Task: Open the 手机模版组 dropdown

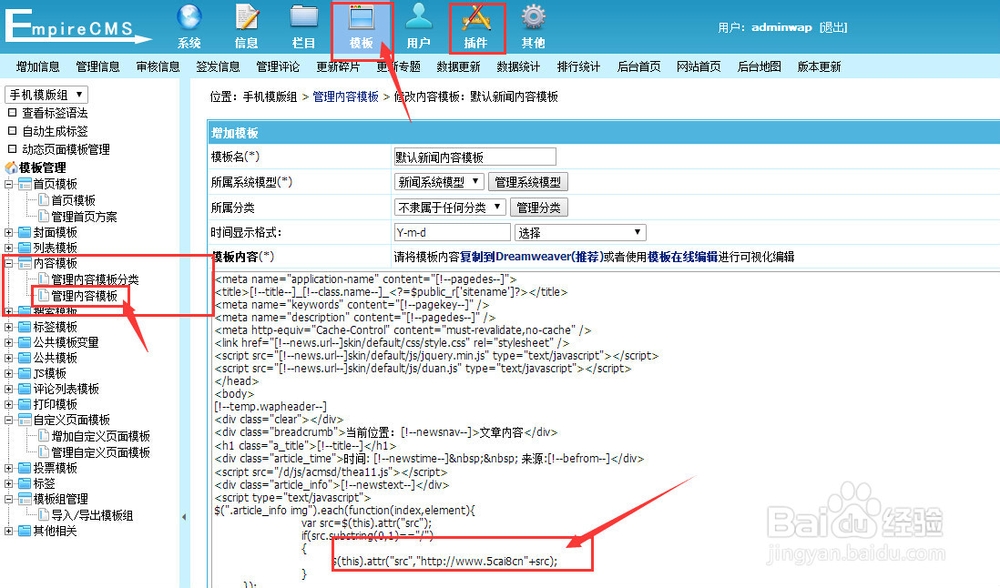Action: tap(46, 94)
